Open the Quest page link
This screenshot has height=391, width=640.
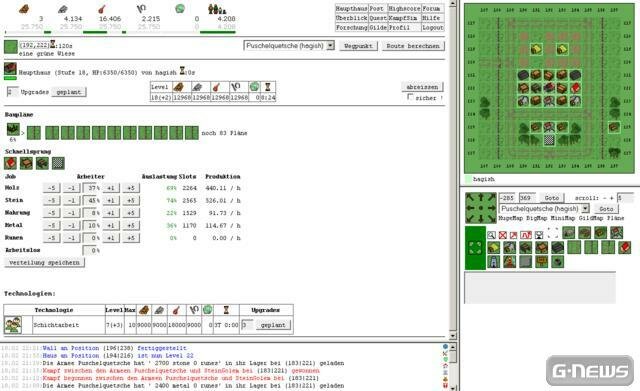(x=378, y=18)
